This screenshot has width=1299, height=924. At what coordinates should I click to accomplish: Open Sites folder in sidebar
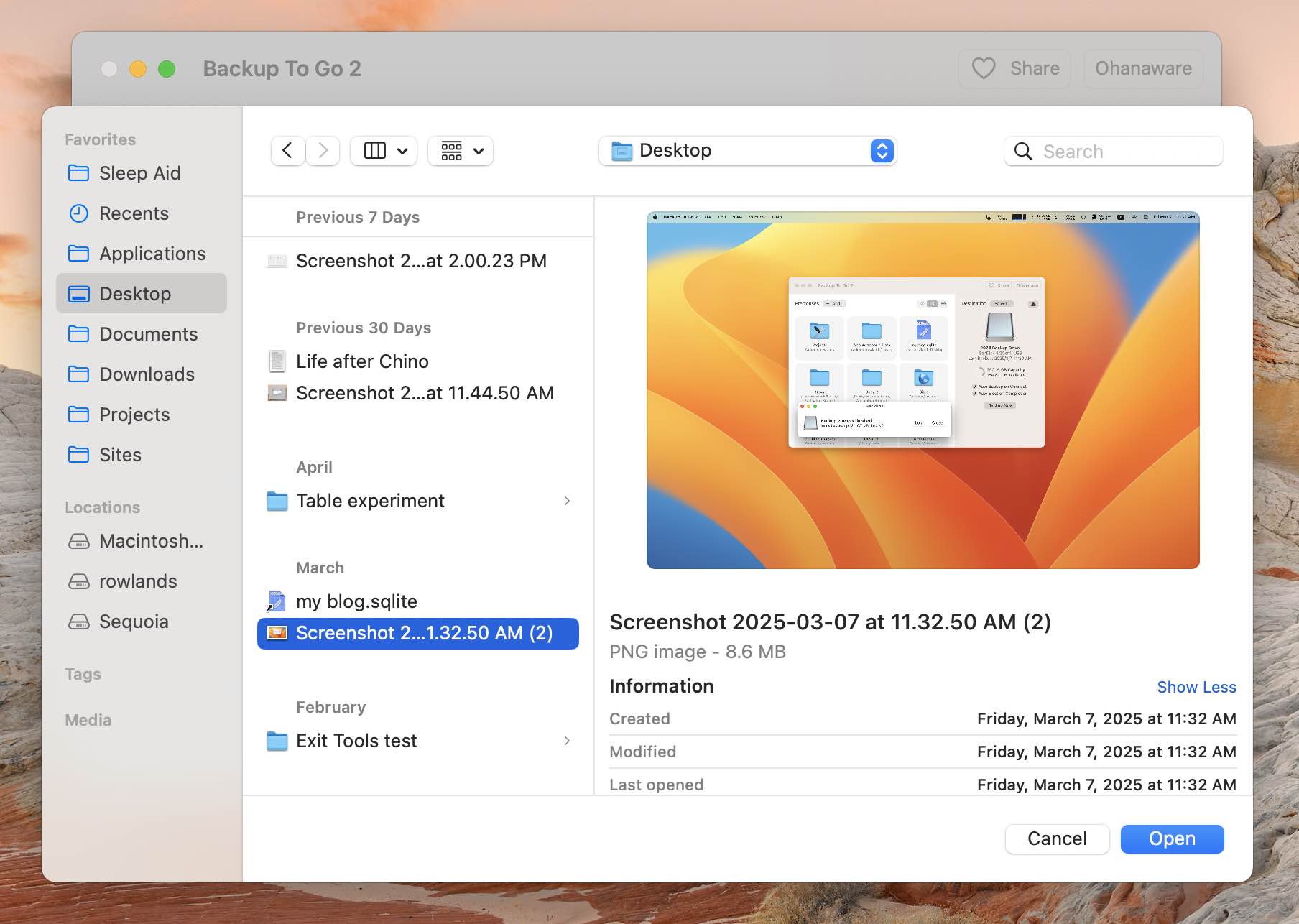click(142, 455)
